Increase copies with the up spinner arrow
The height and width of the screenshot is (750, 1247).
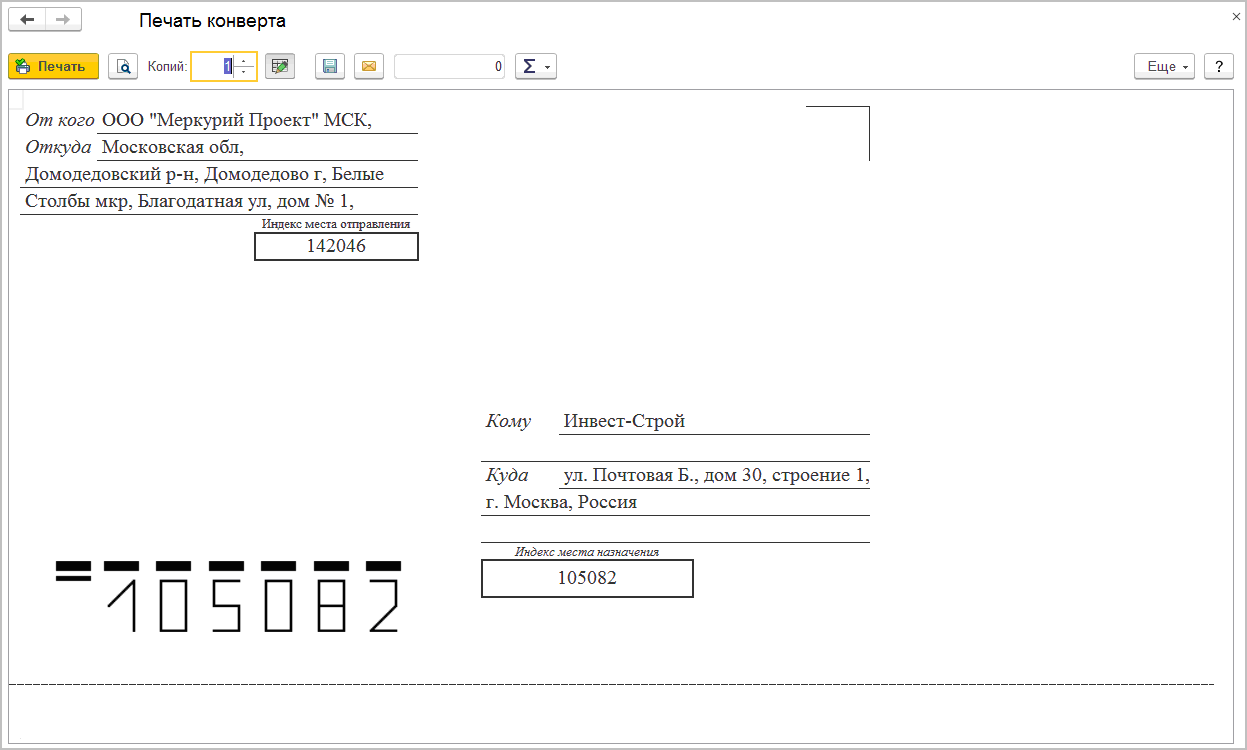pyautogui.click(x=245, y=60)
